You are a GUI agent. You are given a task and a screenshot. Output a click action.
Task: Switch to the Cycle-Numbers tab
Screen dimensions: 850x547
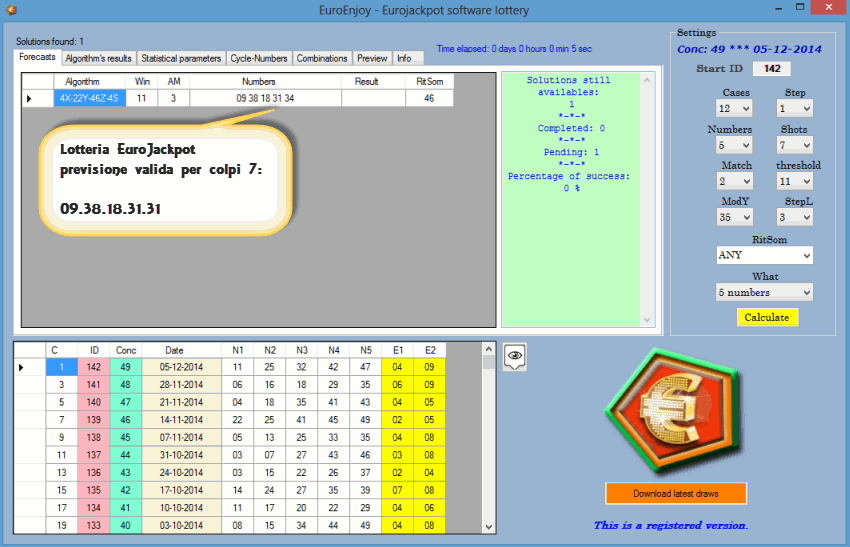tap(259, 59)
